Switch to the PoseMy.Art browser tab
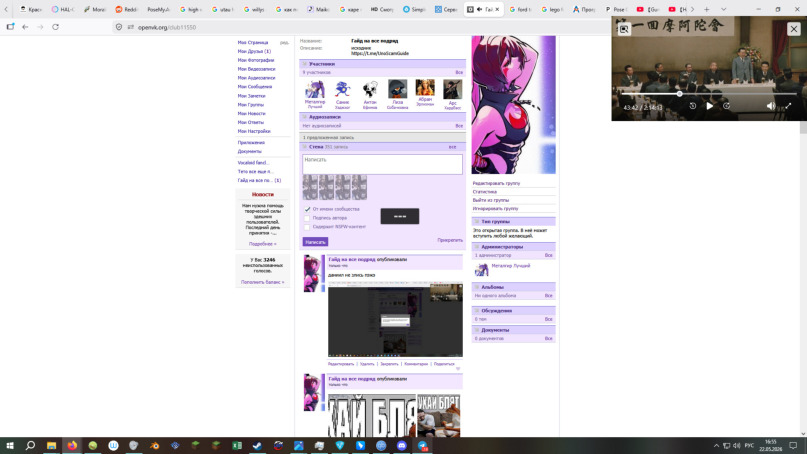 coord(158,9)
